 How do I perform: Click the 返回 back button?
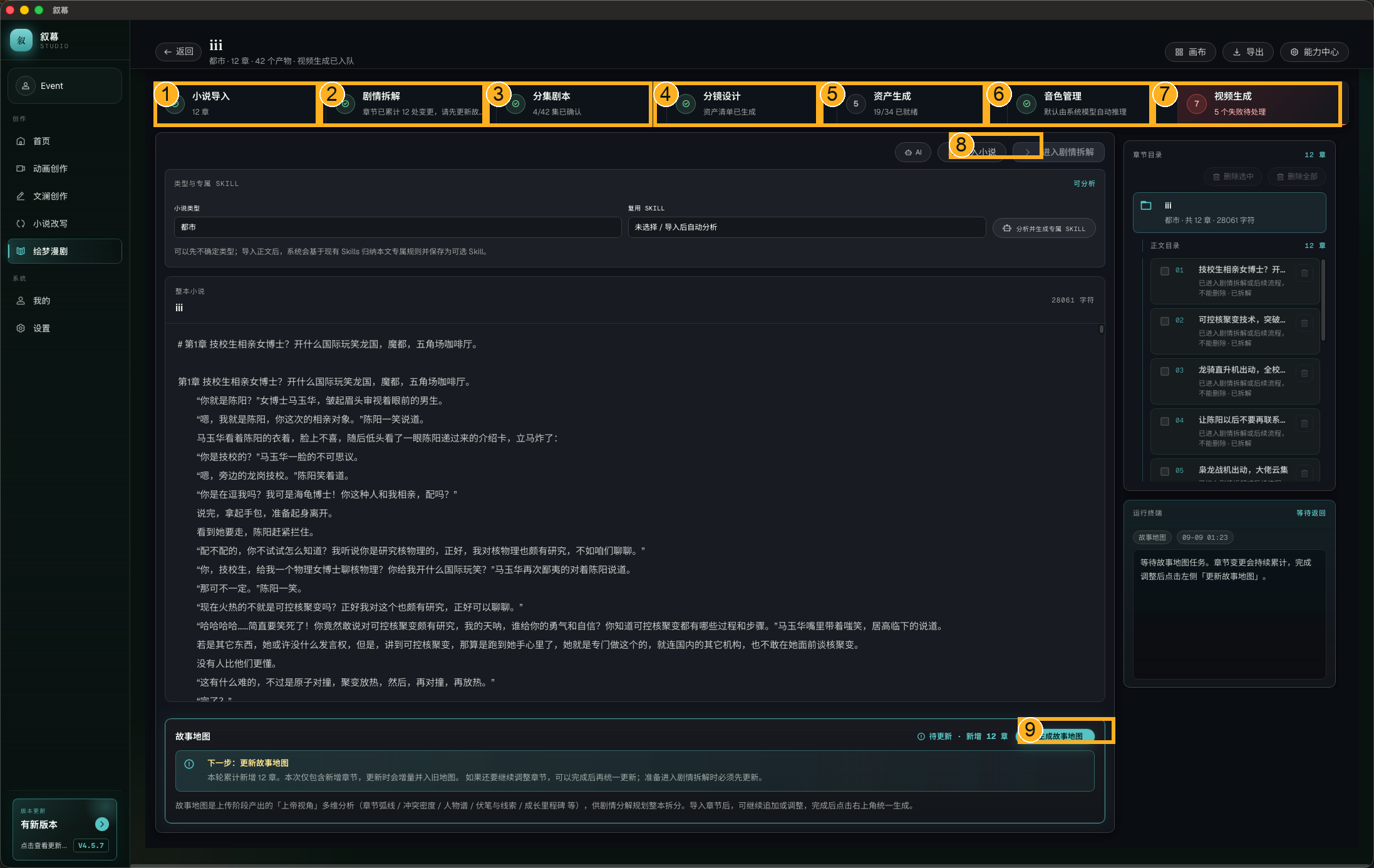[178, 52]
